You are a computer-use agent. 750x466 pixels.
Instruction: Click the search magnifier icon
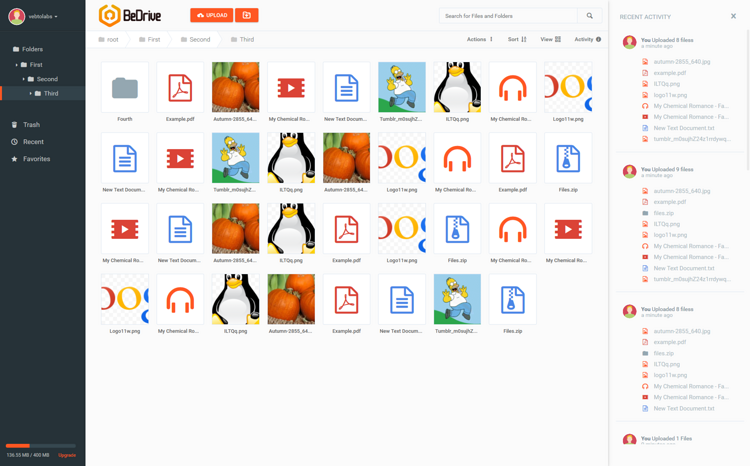pos(589,16)
